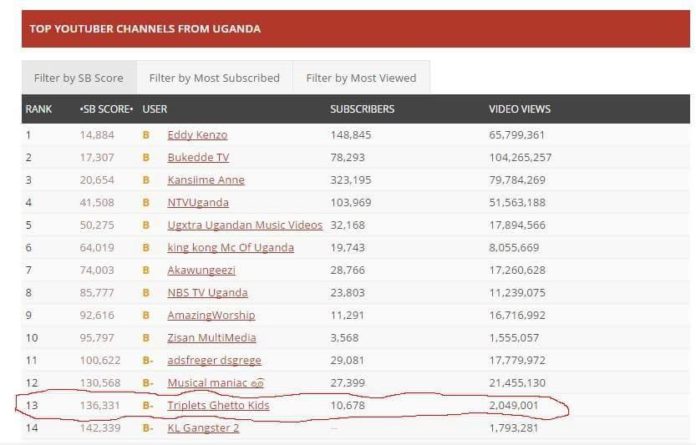Open the Filter by Most Viewed tab
Screen dimensions: 696x445
coord(360,78)
